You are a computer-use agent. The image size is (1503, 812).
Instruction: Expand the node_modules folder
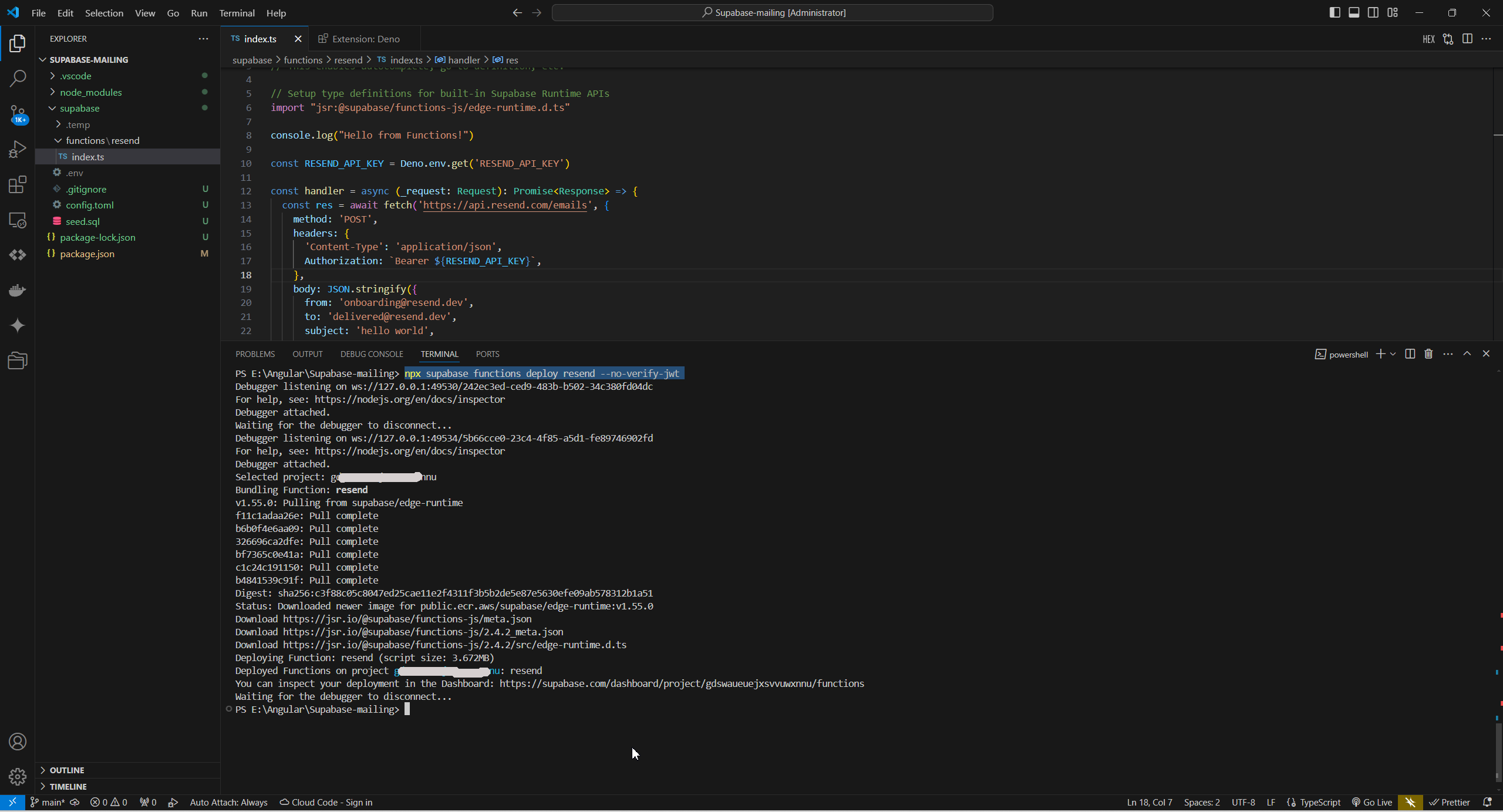tap(90, 92)
